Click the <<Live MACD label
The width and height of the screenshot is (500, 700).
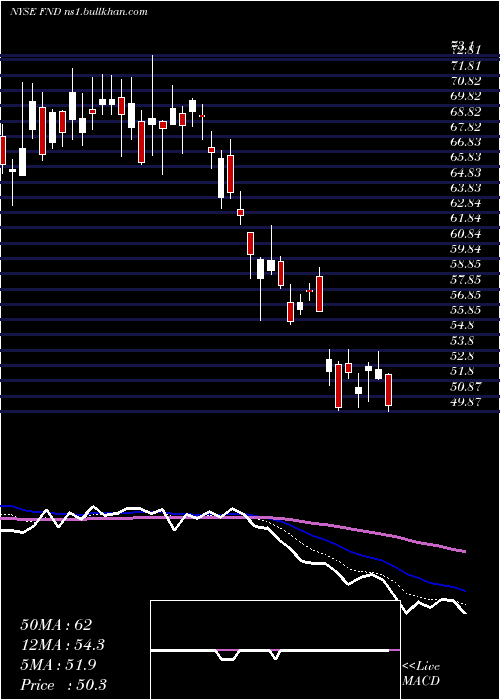[x=421, y=674]
